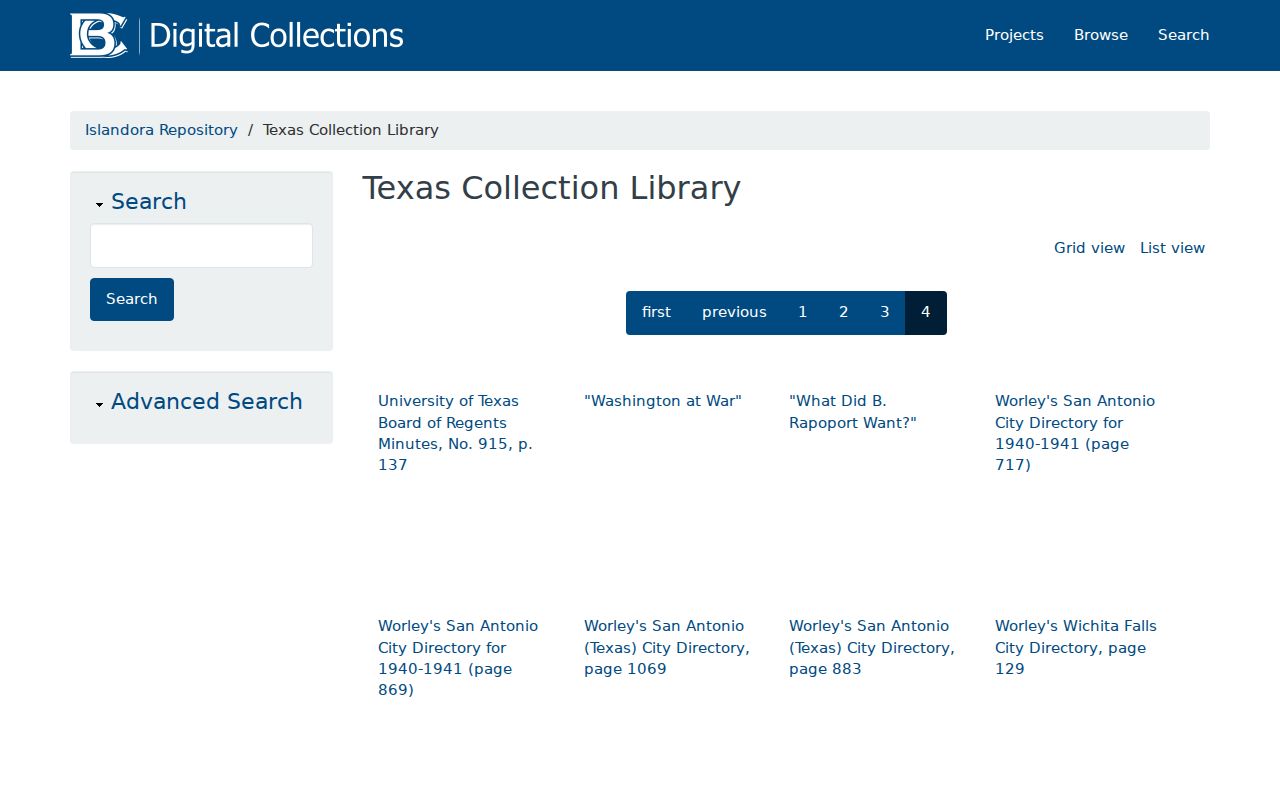
Task: Open Worley's San Antonio Directory page 883
Action: click(872, 647)
